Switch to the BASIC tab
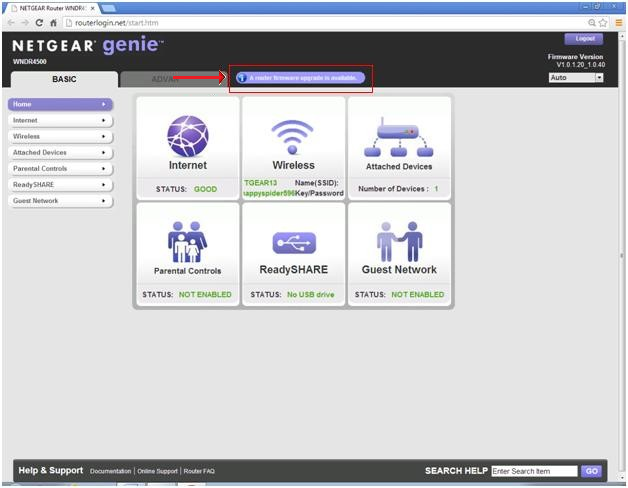628x488 pixels. tap(64, 79)
